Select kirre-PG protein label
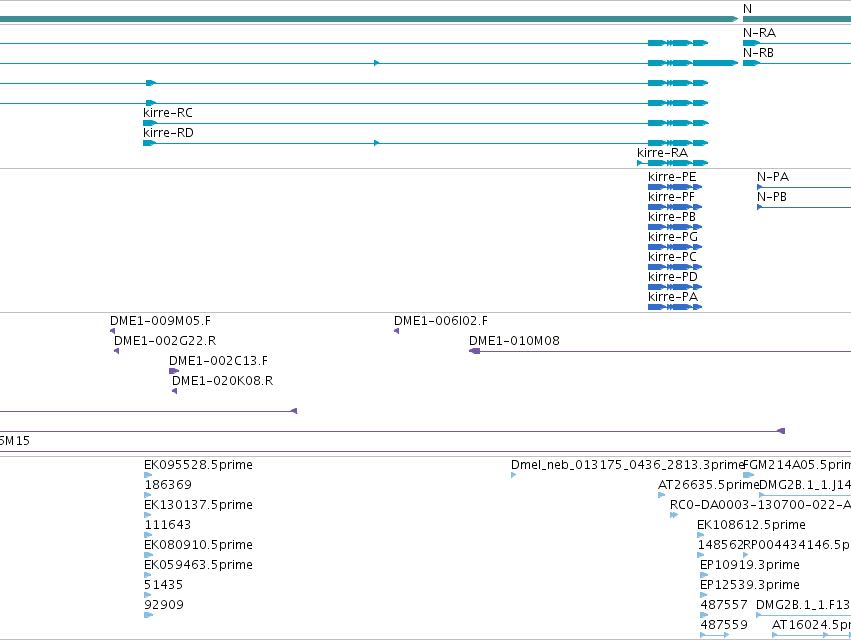The height and width of the screenshot is (640, 851). coord(673,237)
